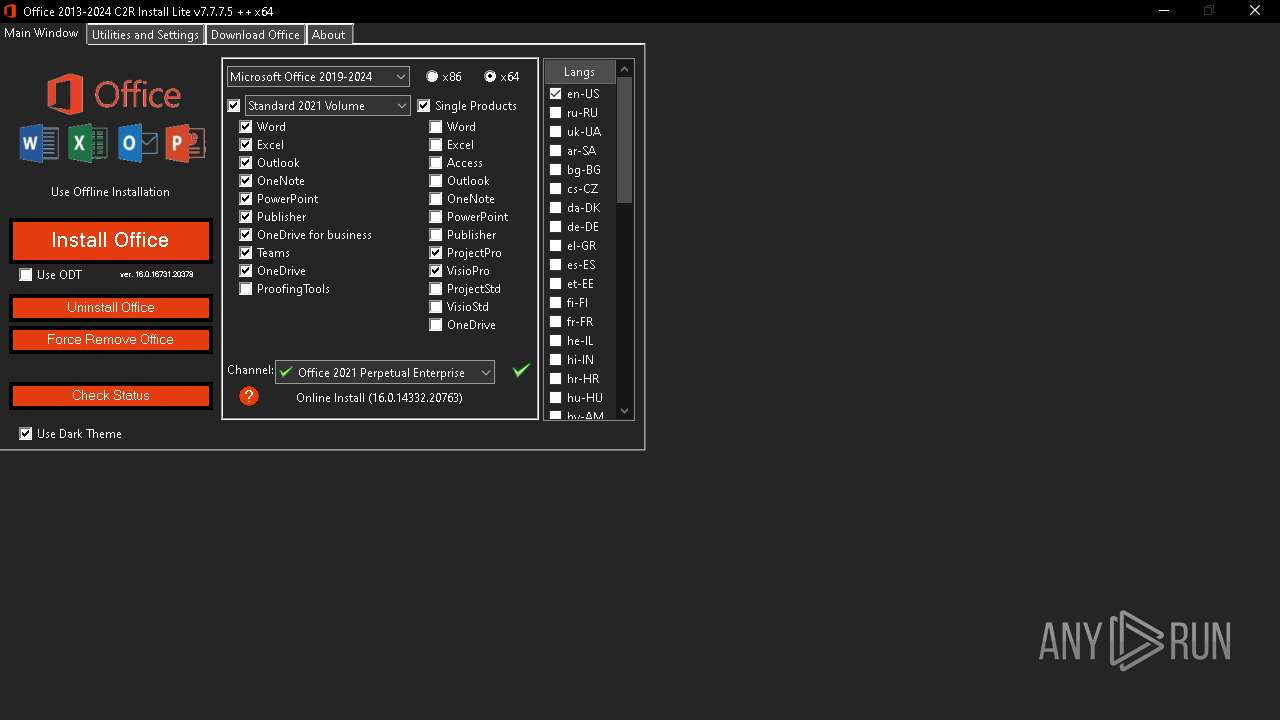Open the Office 2021 Perpetual Enterprise channel dropdown

[x=385, y=372]
